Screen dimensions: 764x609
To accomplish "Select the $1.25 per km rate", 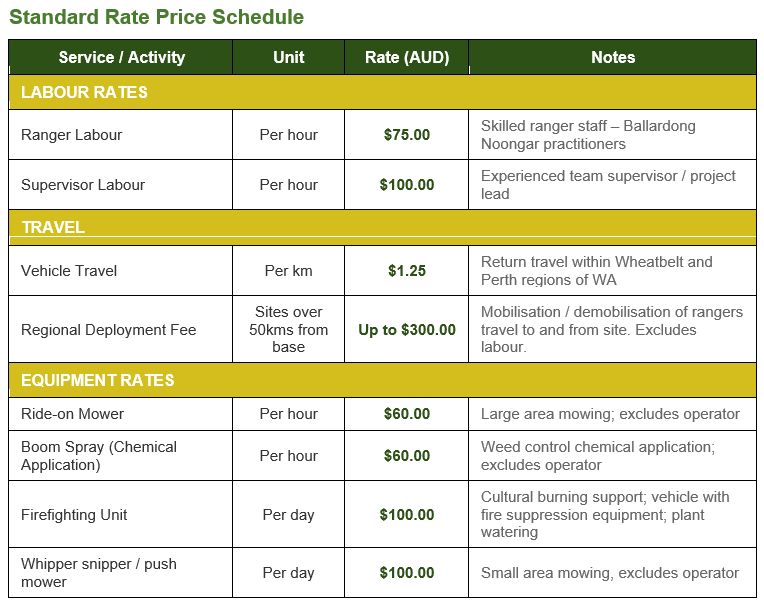I will pos(406,270).
